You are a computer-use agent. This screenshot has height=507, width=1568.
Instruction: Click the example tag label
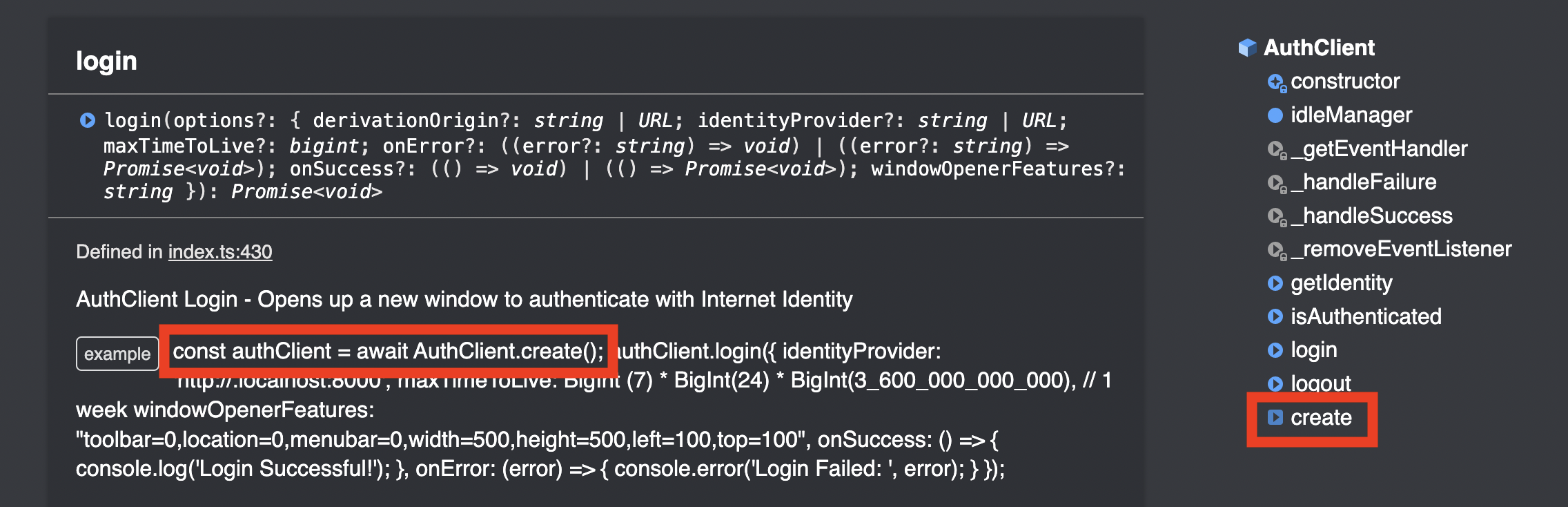tap(117, 354)
